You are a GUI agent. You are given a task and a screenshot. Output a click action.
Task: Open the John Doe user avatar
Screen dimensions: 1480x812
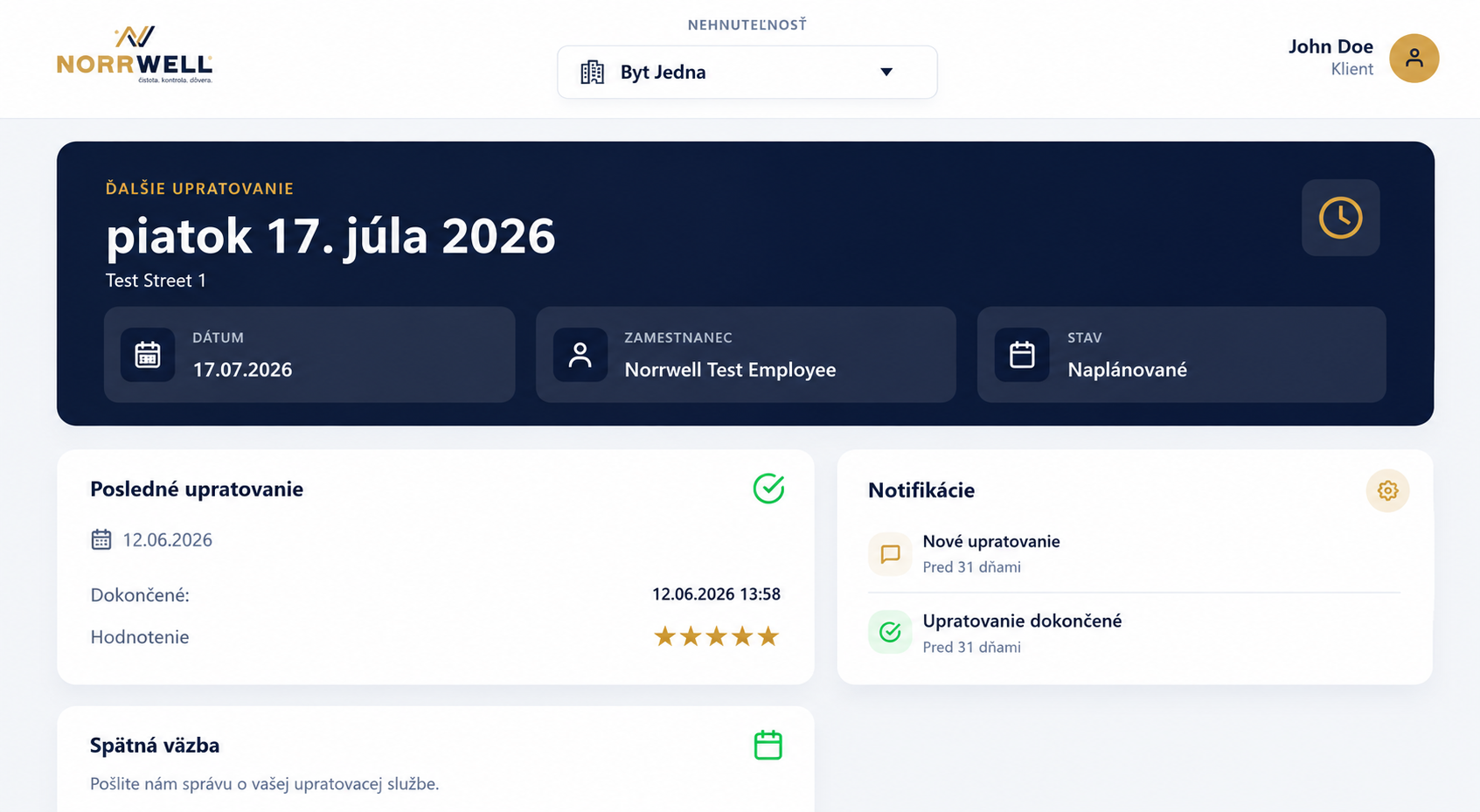pos(1414,59)
